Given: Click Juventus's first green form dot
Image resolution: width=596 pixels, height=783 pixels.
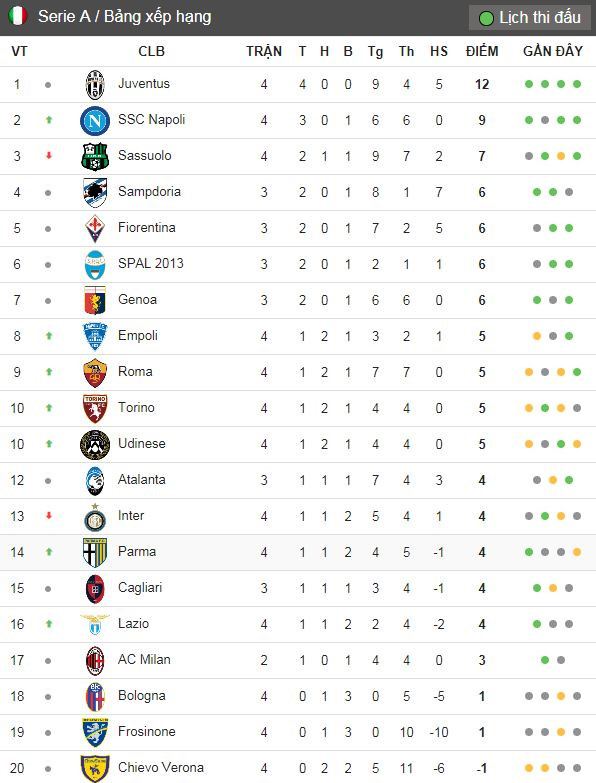Looking at the screenshot, I should [529, 84].
